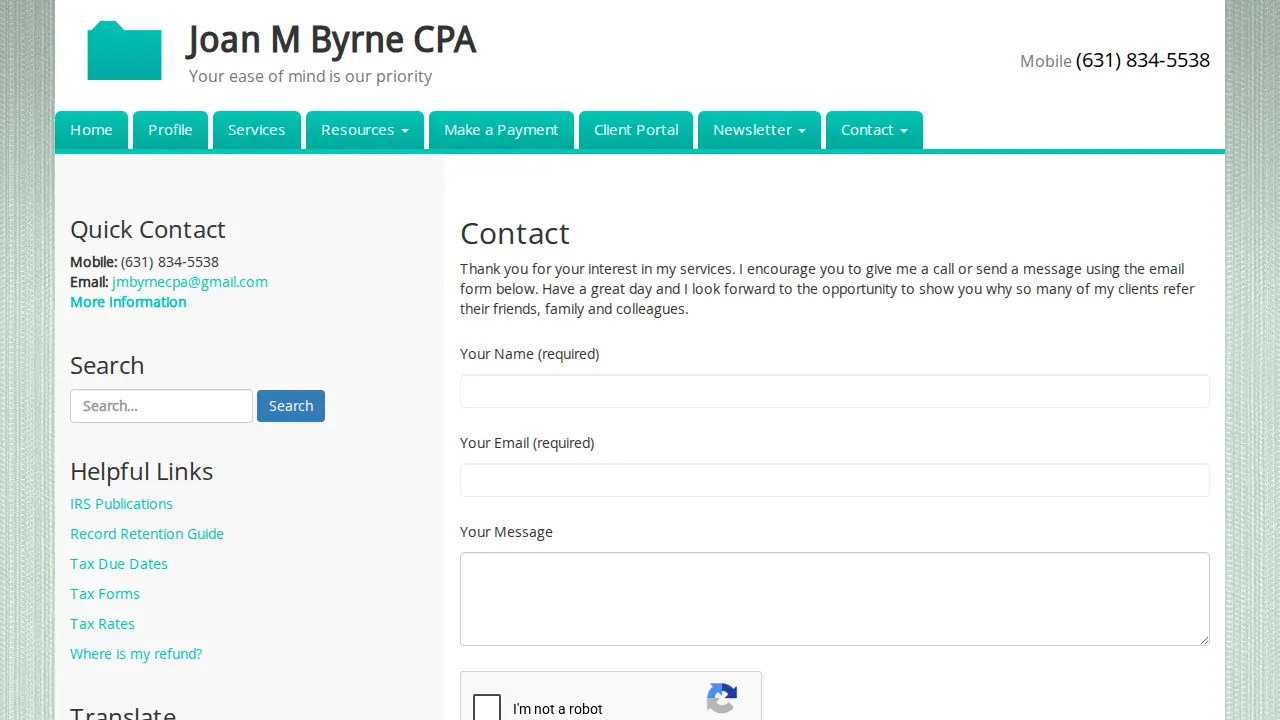The height and width of the screenshot is (720, 1280).
Task: Open the Profile page
Action: [170, 130]
